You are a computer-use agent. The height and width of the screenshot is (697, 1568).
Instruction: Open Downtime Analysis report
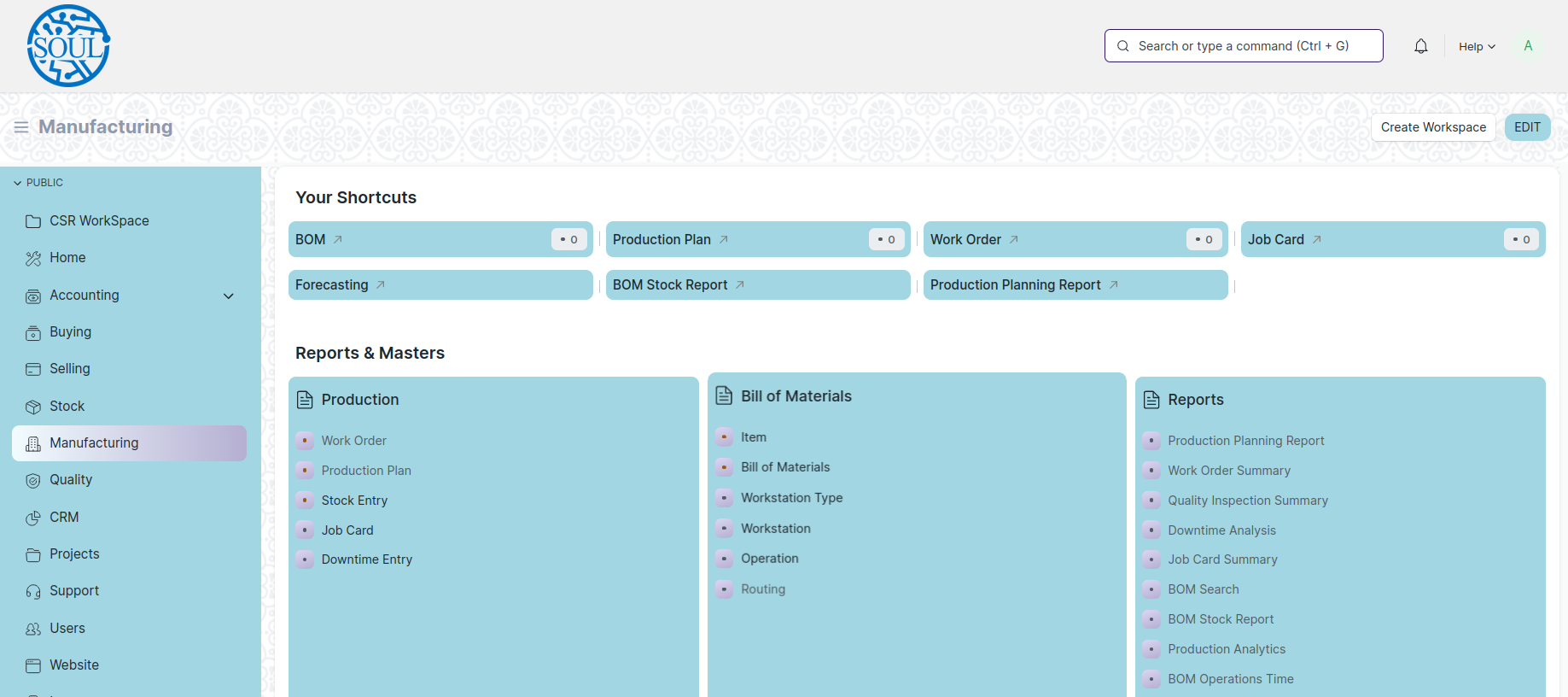(x=1221, y=530)
